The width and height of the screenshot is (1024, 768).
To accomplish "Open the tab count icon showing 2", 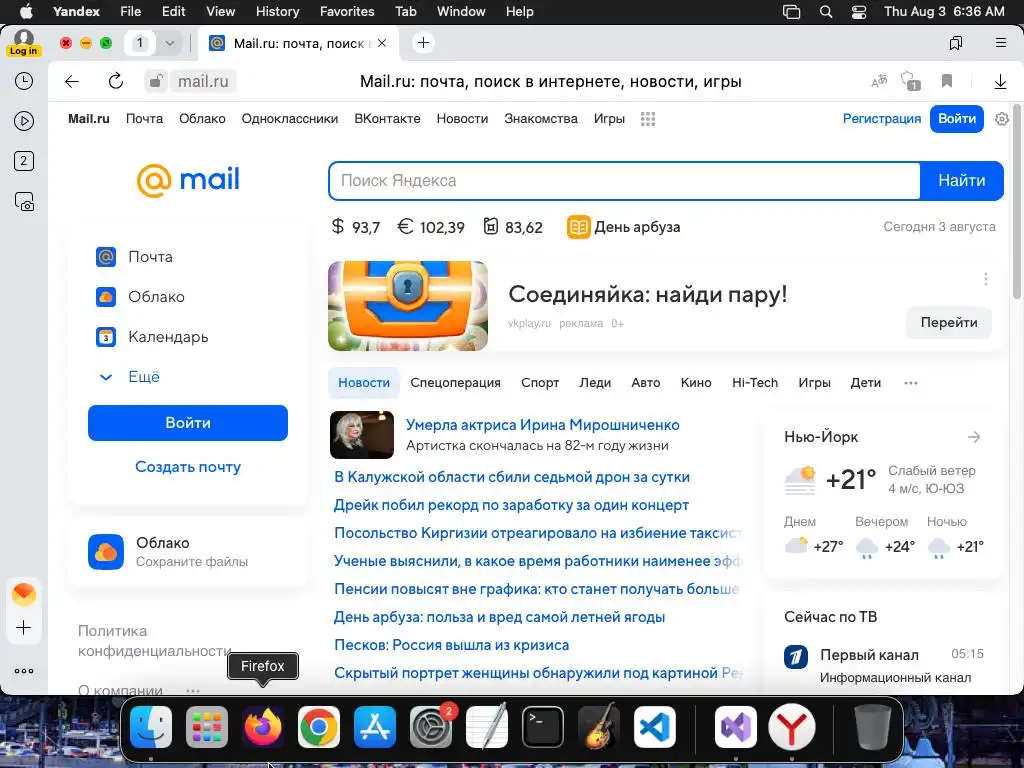I will click(x=24, y=161).
